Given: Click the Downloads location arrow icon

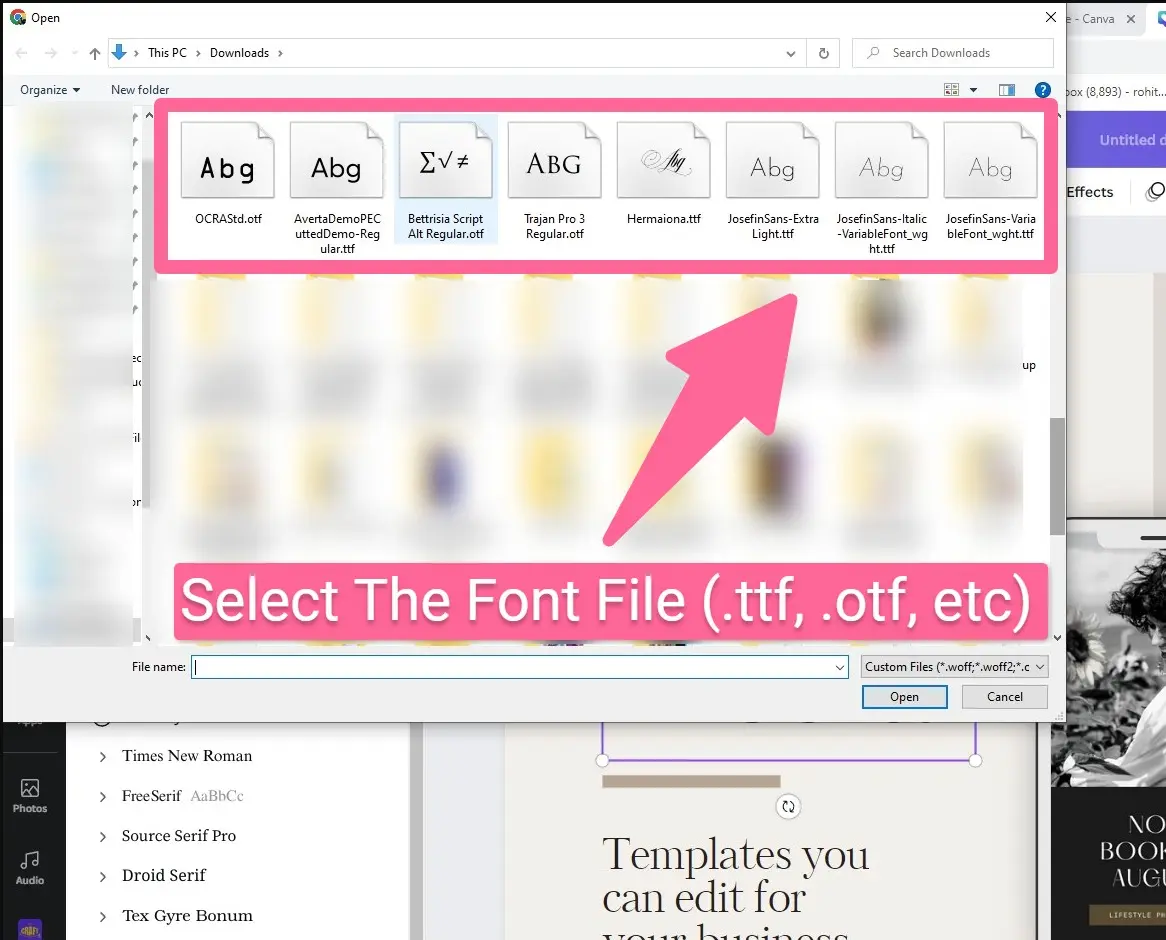Looking at the screenshot, I should 119,52.
